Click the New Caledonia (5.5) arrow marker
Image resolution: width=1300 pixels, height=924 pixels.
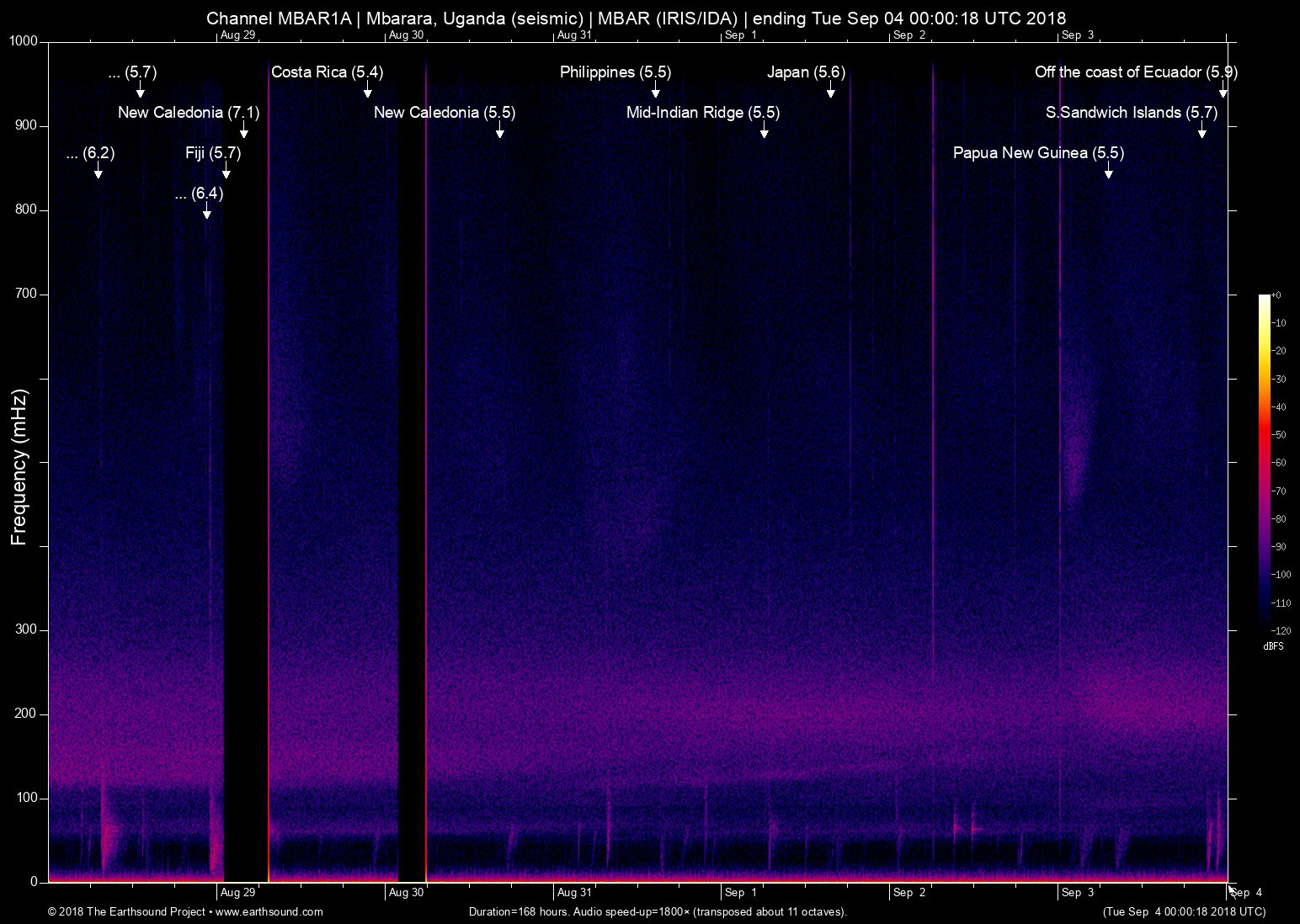coord(500,130)
